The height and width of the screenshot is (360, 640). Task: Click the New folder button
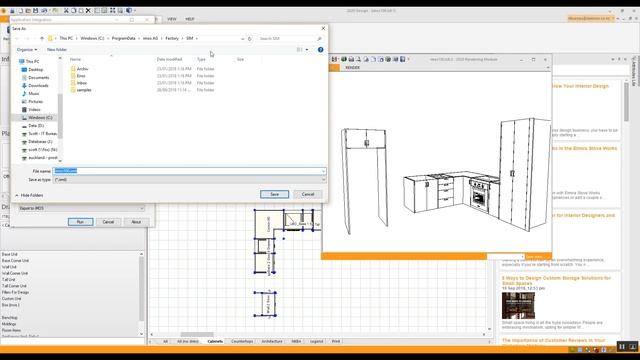click(x=57, y=49)
